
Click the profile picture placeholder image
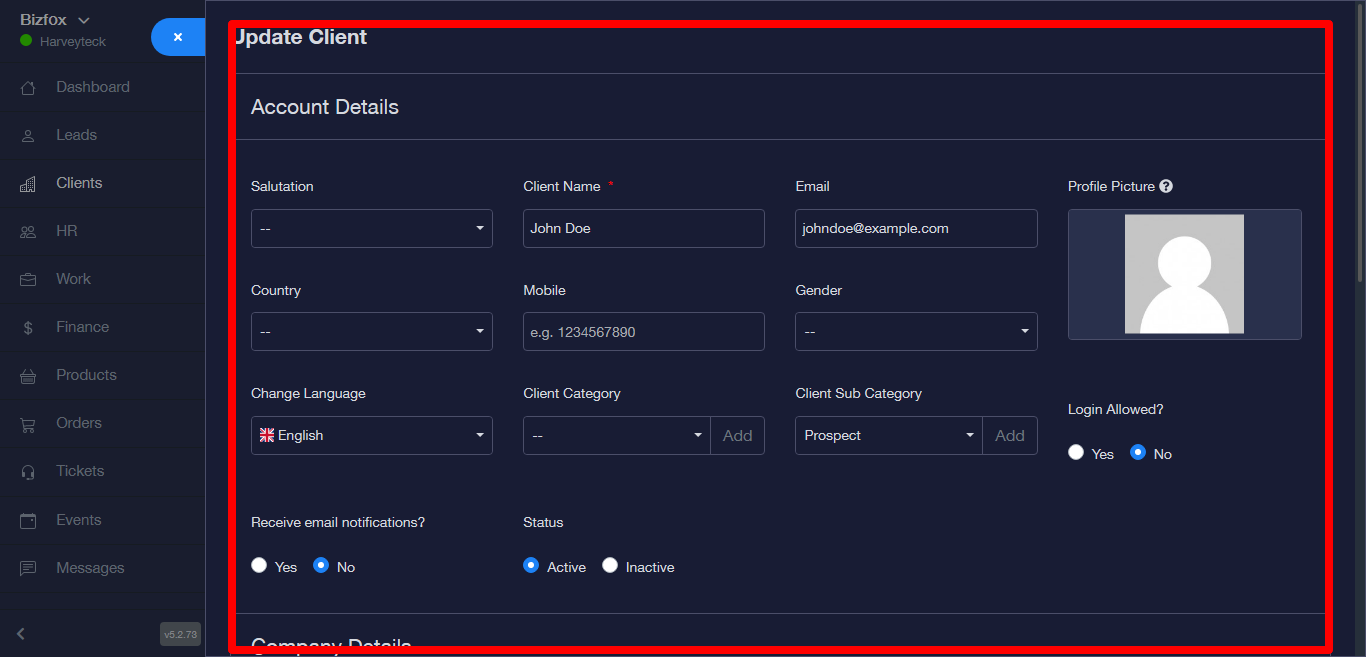pos(1184,274)
